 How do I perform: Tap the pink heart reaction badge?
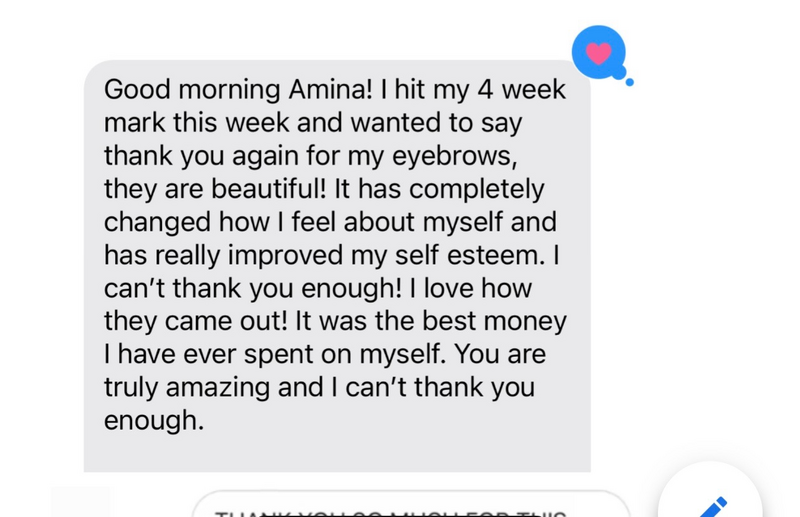[x=598, y=53]
